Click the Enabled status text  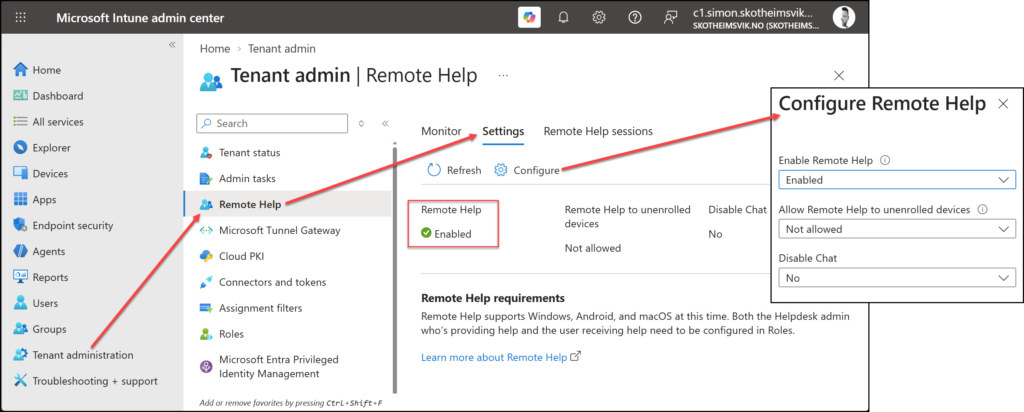coord(453,234)
